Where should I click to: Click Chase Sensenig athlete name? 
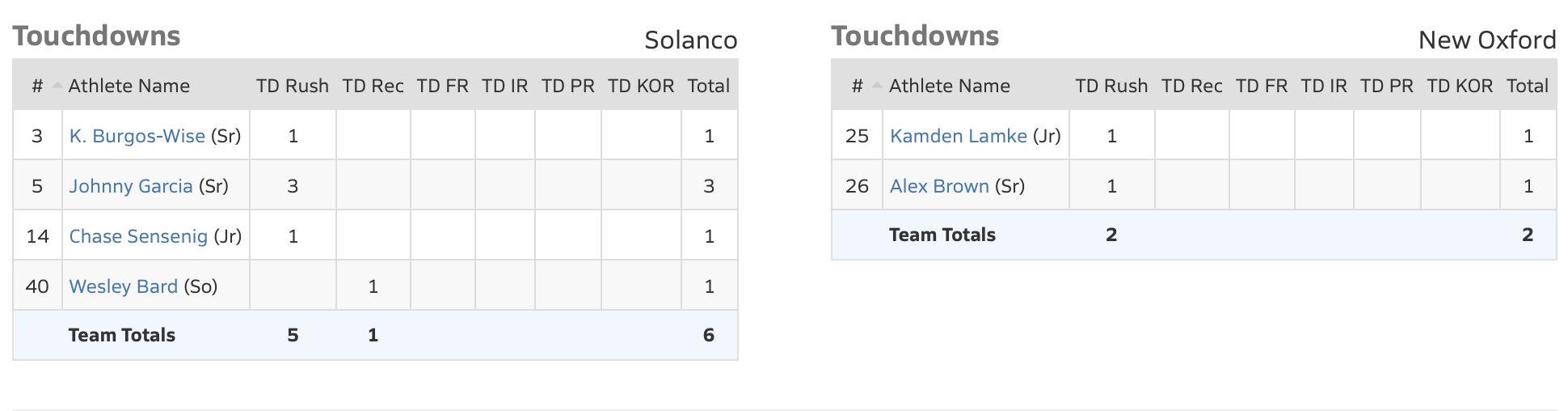point(138,236)
